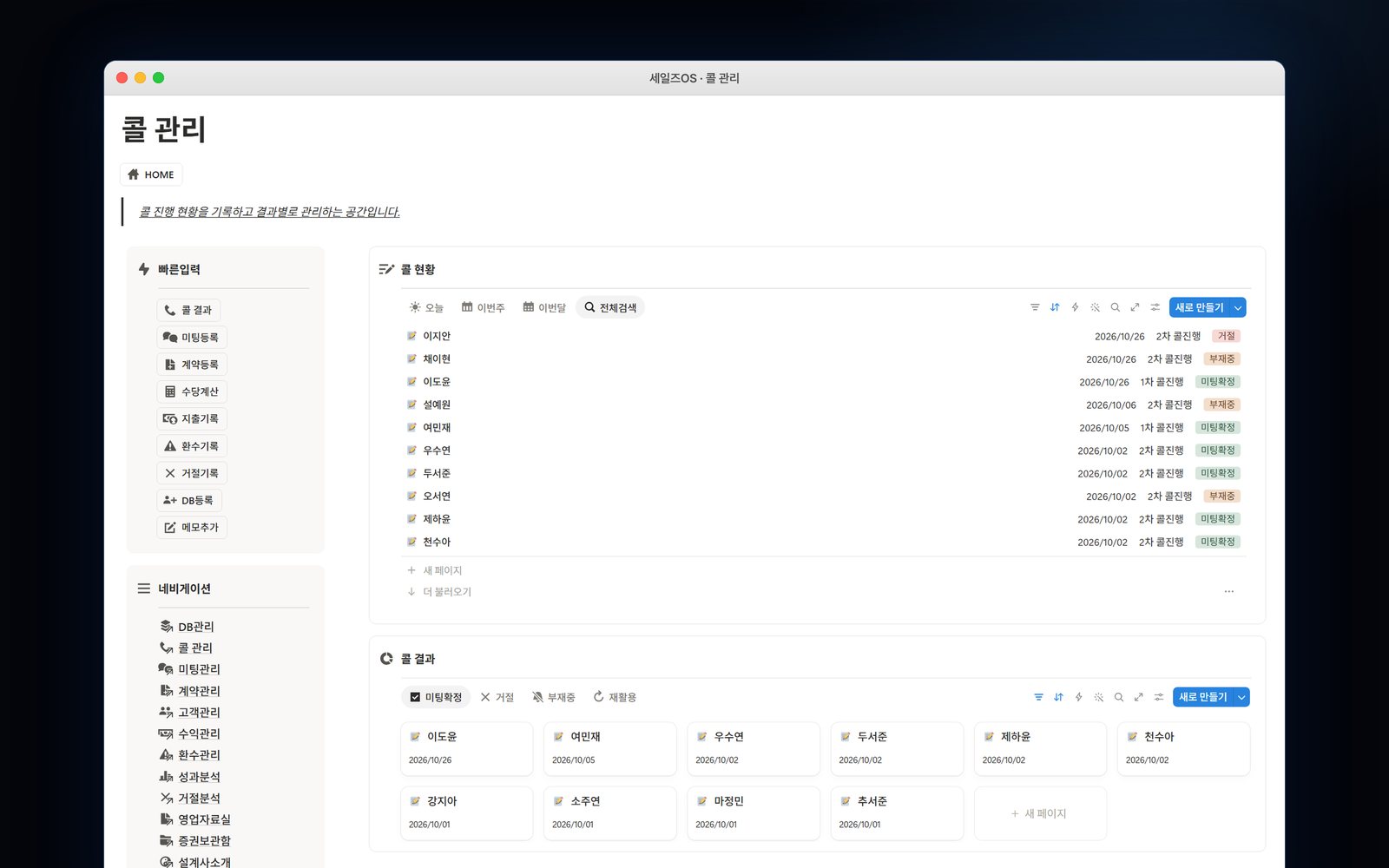
Task: Open DB관리 in the navigation list
Action: point(188,627)
